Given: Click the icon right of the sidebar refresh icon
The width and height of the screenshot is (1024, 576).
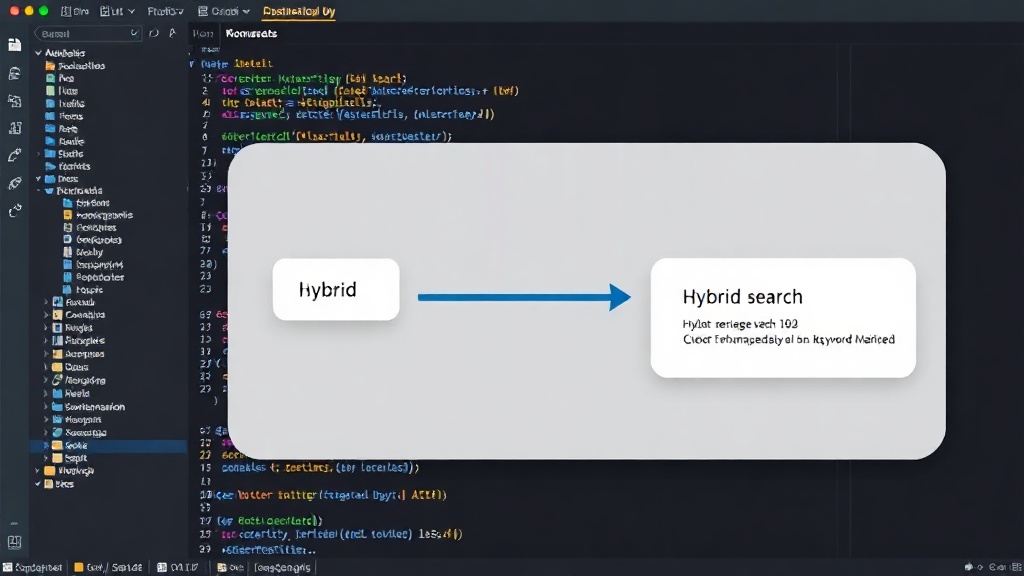Looking at the screenshot, I should tap(172, 33).
